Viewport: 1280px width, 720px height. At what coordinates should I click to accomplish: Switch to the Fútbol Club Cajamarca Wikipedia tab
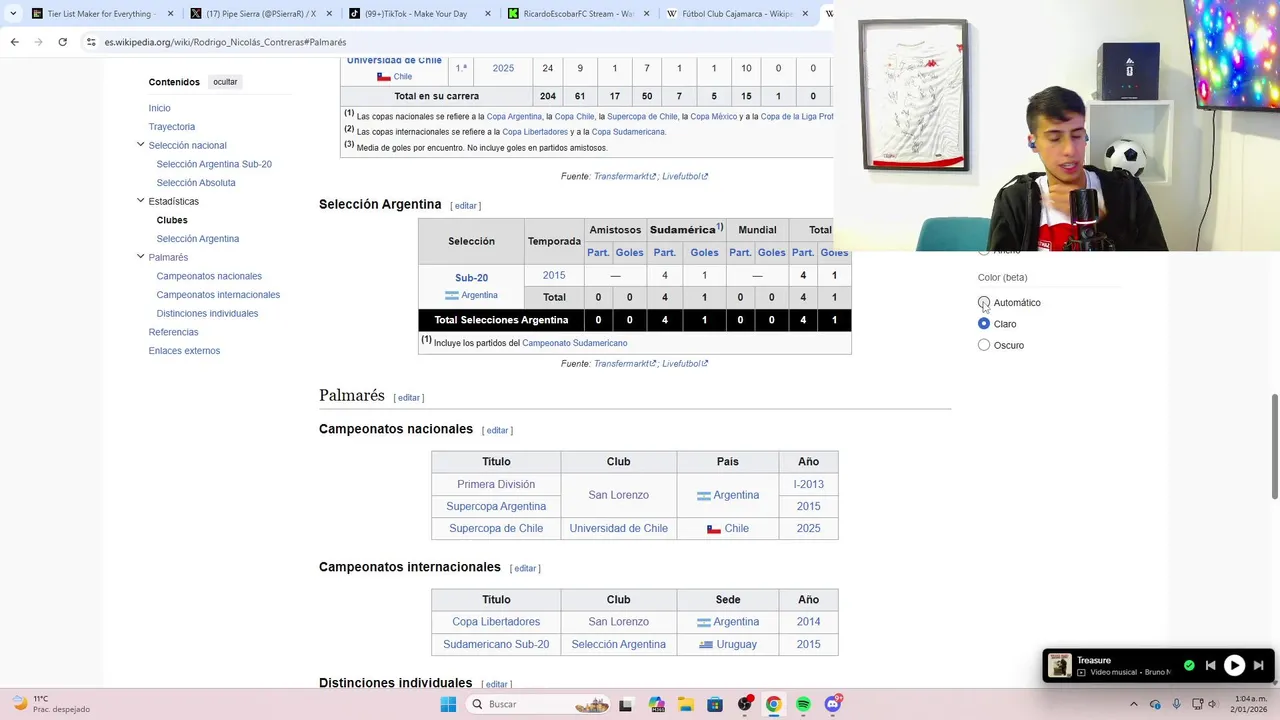pos(738,14)
